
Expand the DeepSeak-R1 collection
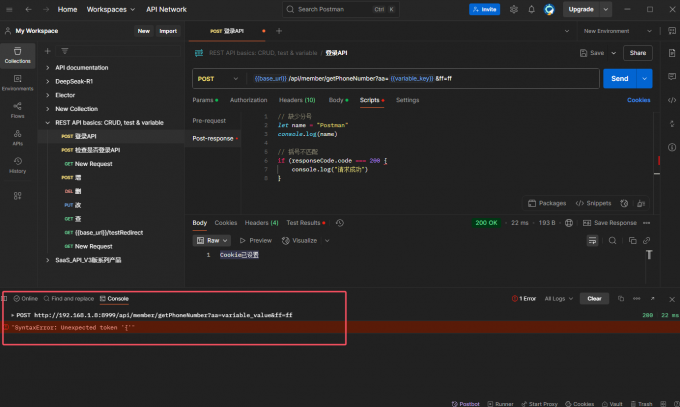click(x=48, y=81)
